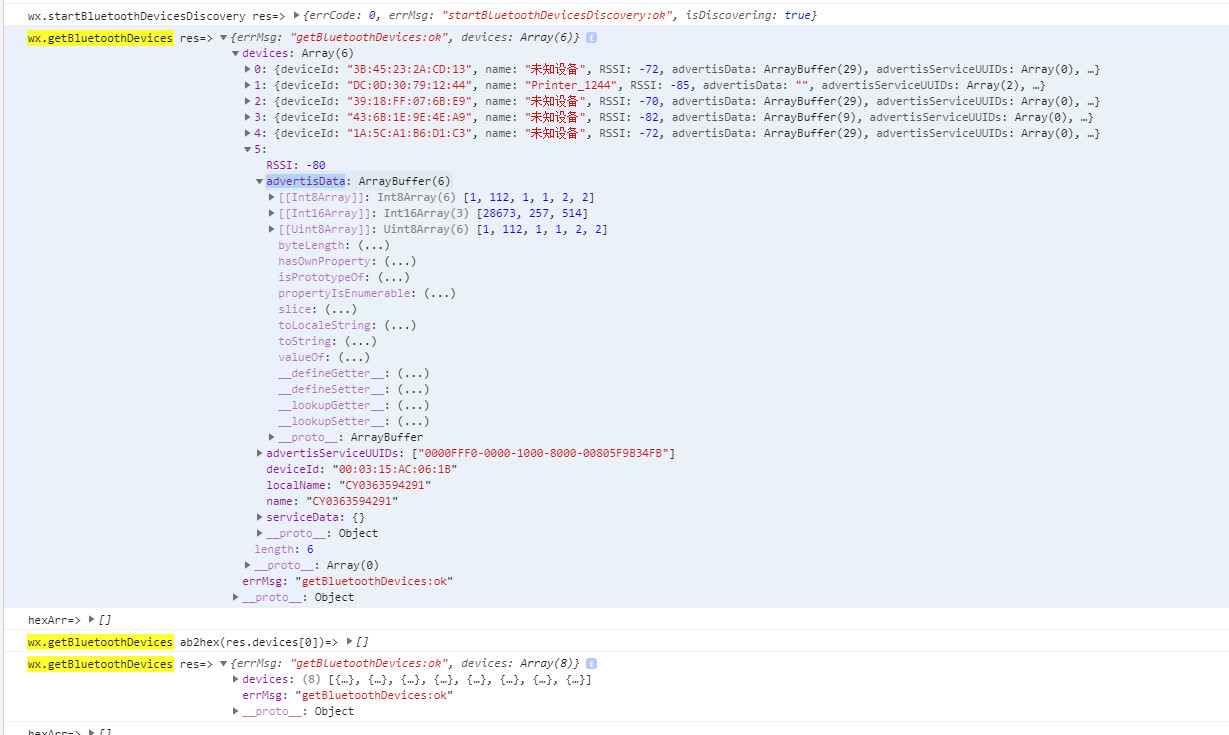Expand device 3 with deviceId 43:6B:1E:9E:4E:A9
The height and width of the screenshot is (735, 1229).
tap(248, 117)
